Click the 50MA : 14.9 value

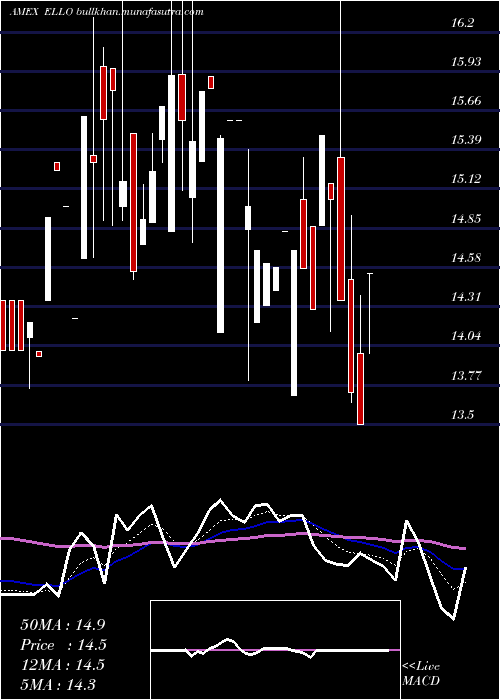click(x=62, y=625)
